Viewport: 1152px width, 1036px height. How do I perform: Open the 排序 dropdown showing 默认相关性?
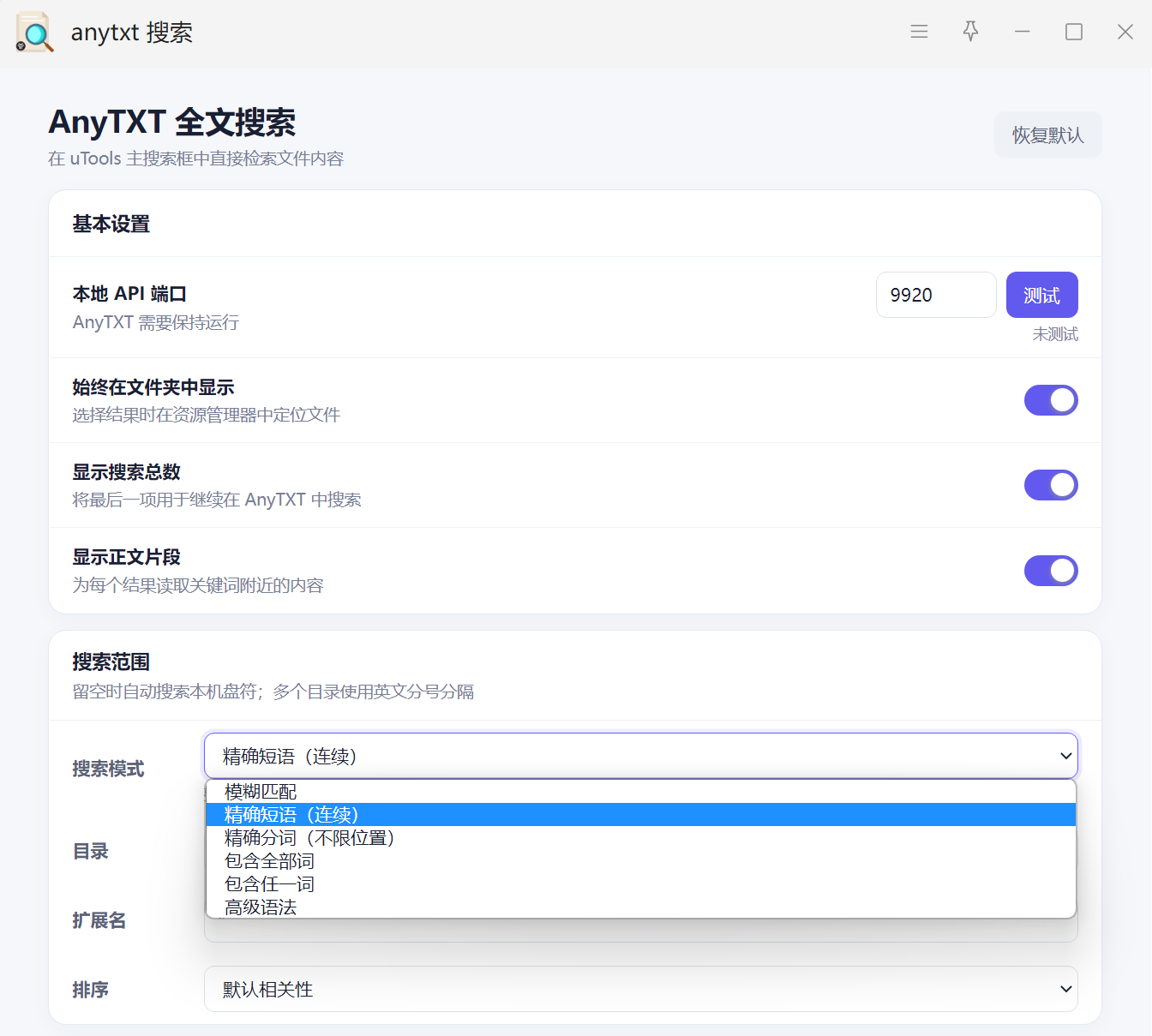[x=640, y=990]
